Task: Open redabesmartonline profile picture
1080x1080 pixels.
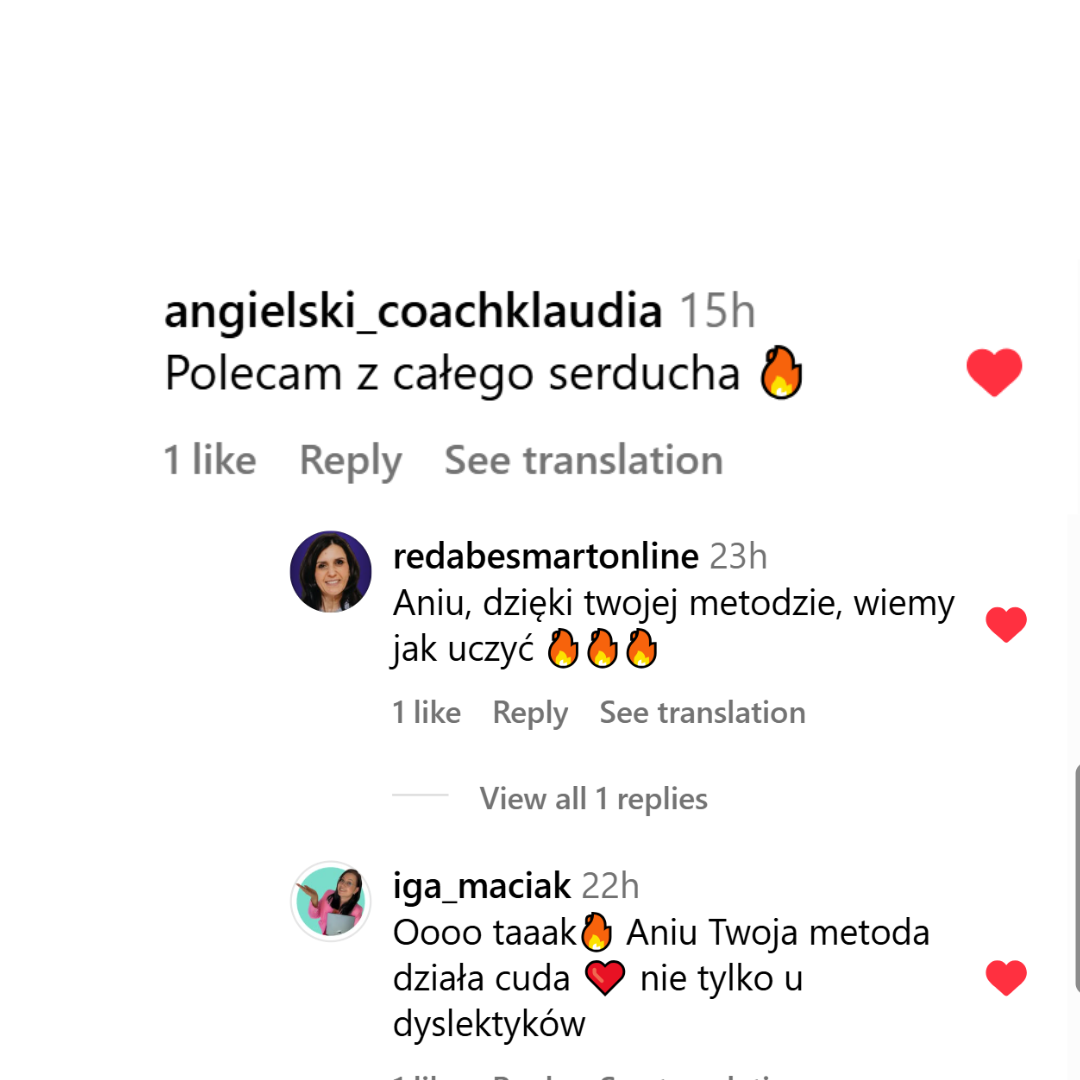Action: click(331, 572)
